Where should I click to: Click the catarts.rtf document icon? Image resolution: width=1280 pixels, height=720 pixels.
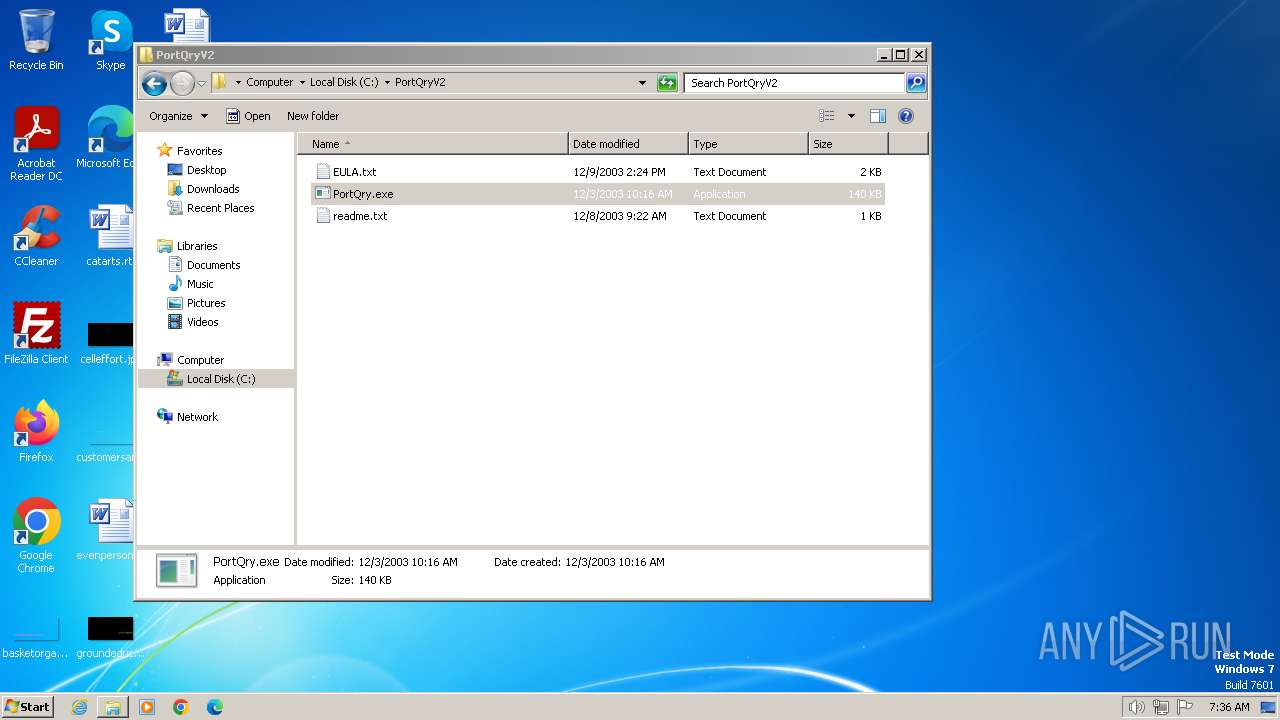[x=110, y=228]
